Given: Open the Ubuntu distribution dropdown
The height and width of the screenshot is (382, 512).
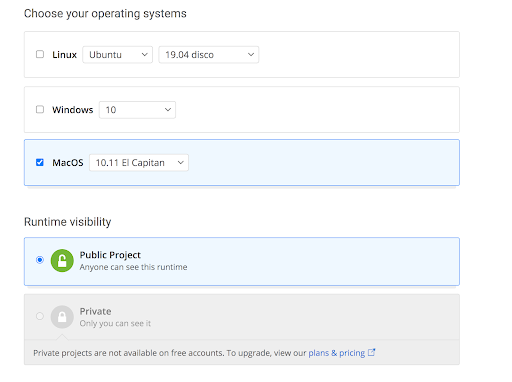Looking at the screenshot, I should click(x=118, y=55).
